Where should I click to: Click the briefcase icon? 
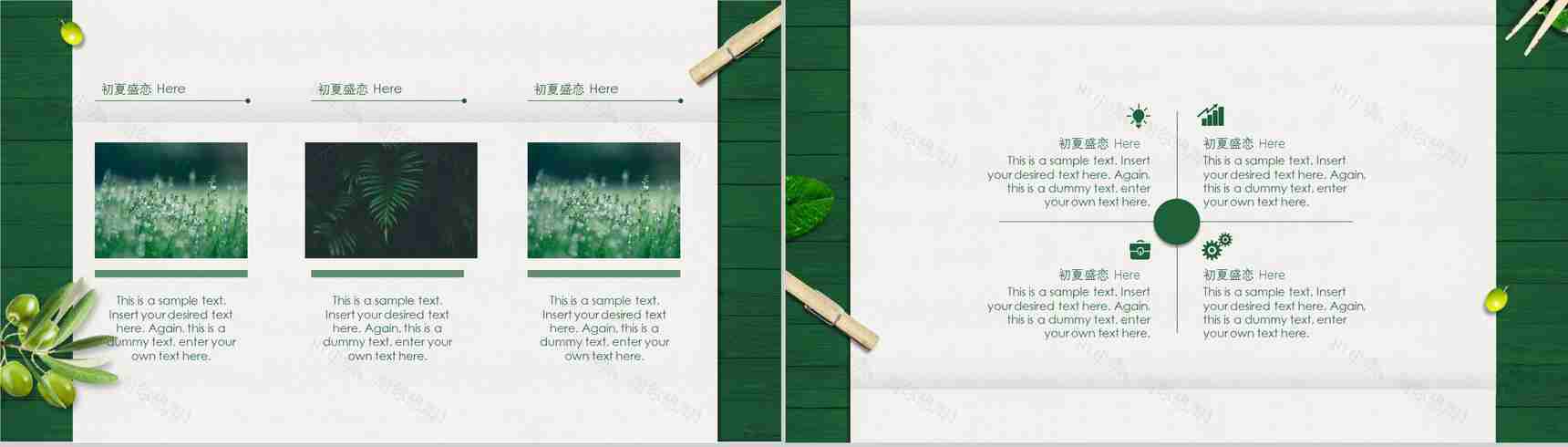1140,249
